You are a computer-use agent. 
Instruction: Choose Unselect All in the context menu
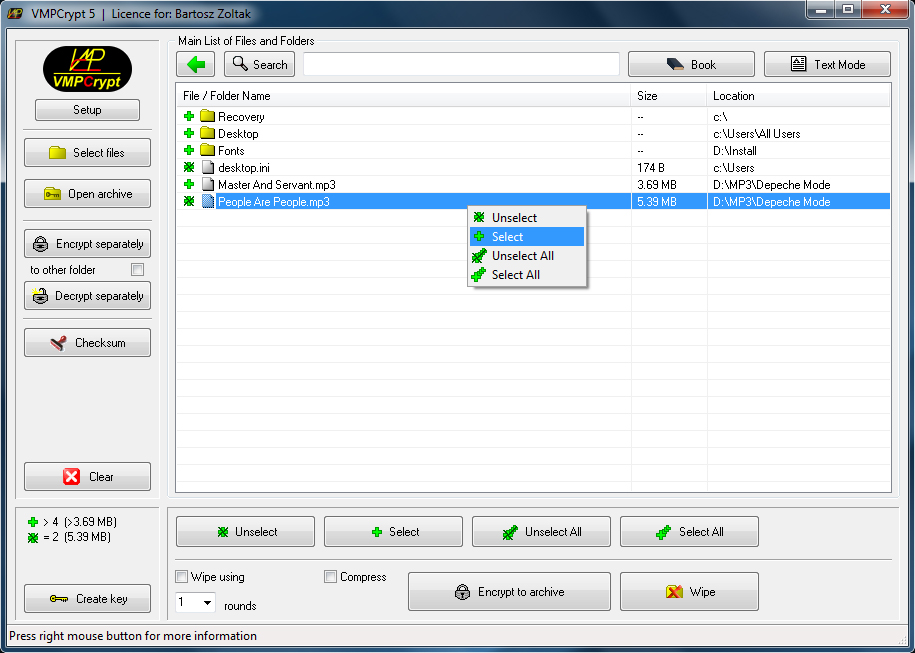[527, 256]
